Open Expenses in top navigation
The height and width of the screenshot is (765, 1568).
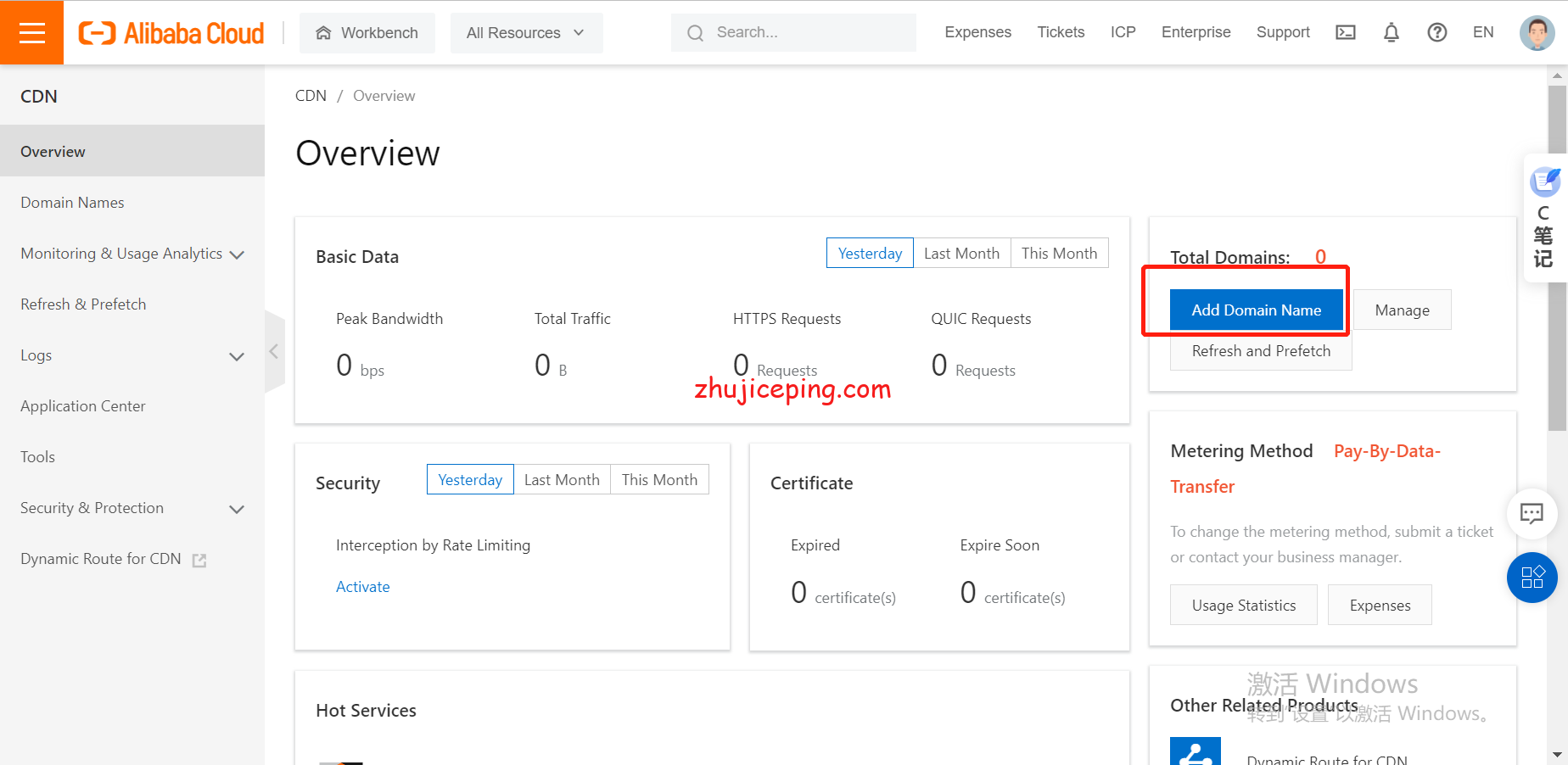point(977,32)
